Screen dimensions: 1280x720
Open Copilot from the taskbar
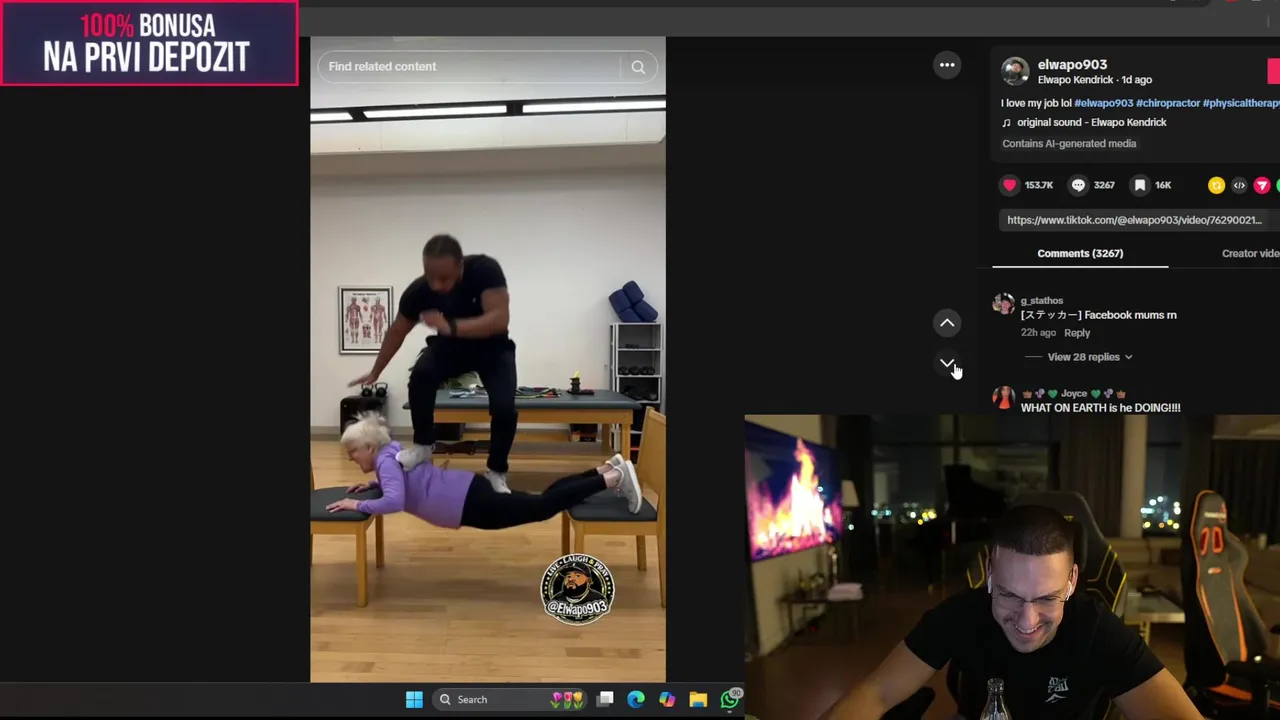point(667,699)
